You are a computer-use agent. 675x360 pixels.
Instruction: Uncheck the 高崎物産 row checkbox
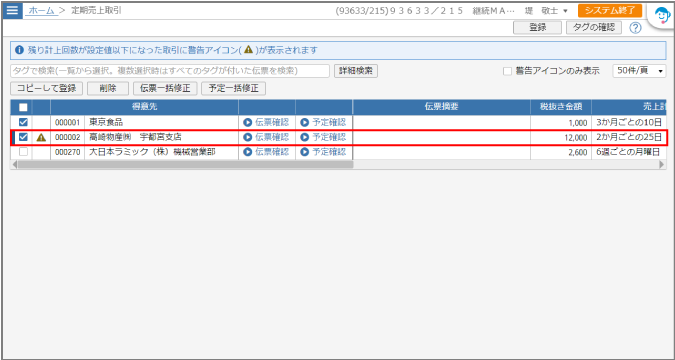tap(23, 137)
